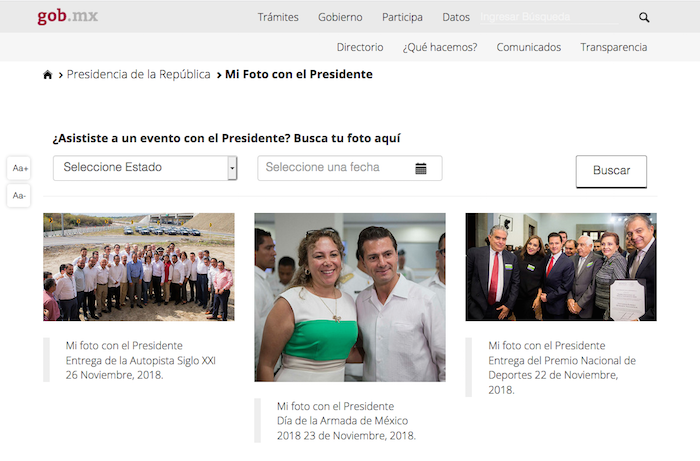Open the Directorio link
Viewport: 700px width, 461px height.
point(360,47)
